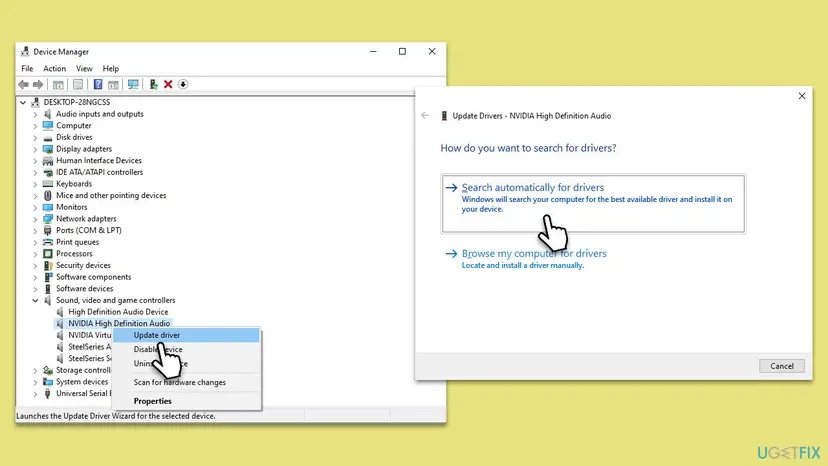Click Browse my computer for drivers option
The image size is (828, 466).
[x=534, y=258]
